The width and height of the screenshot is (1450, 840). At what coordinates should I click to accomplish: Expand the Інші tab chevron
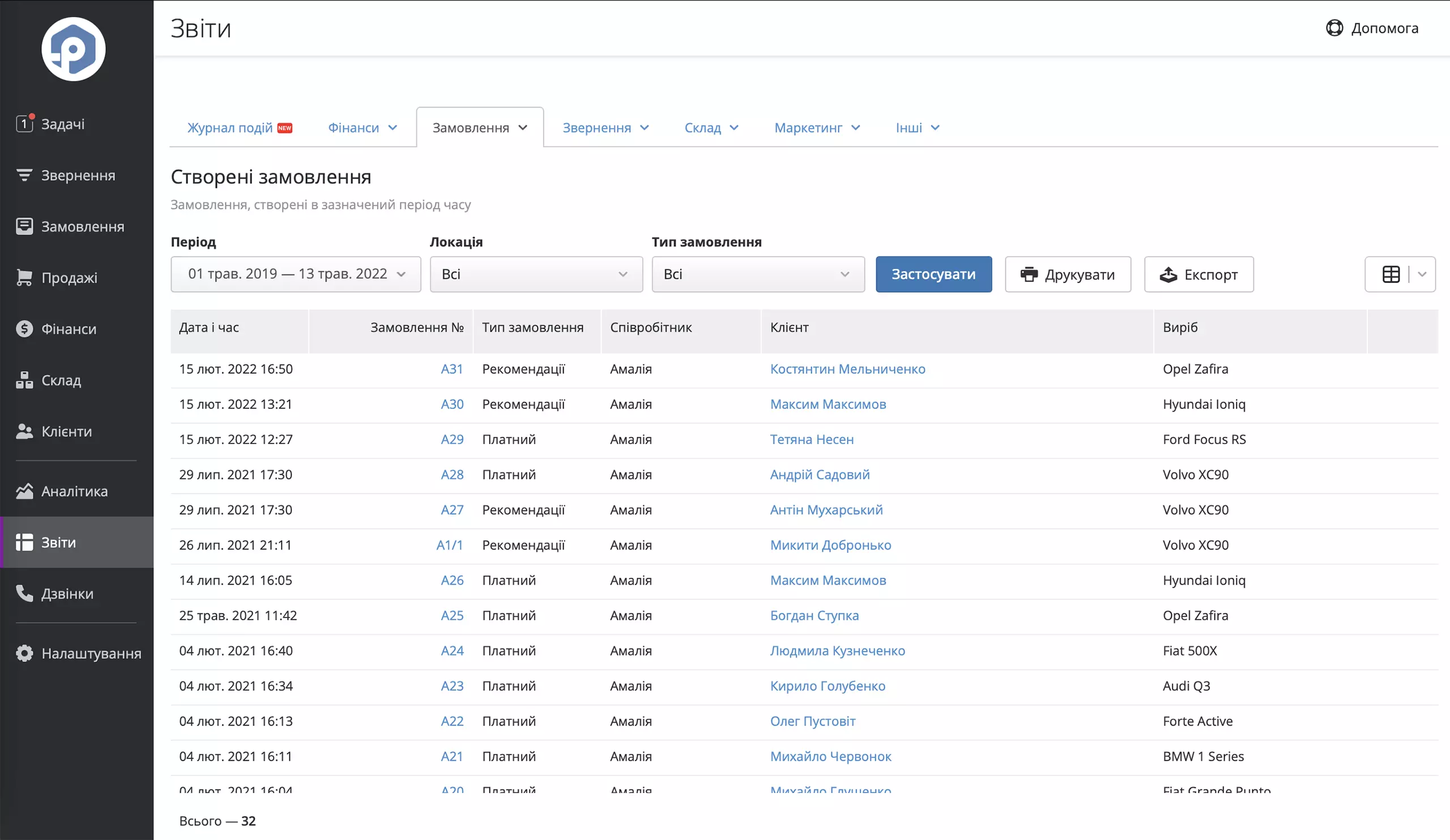[x=935, y=127]
